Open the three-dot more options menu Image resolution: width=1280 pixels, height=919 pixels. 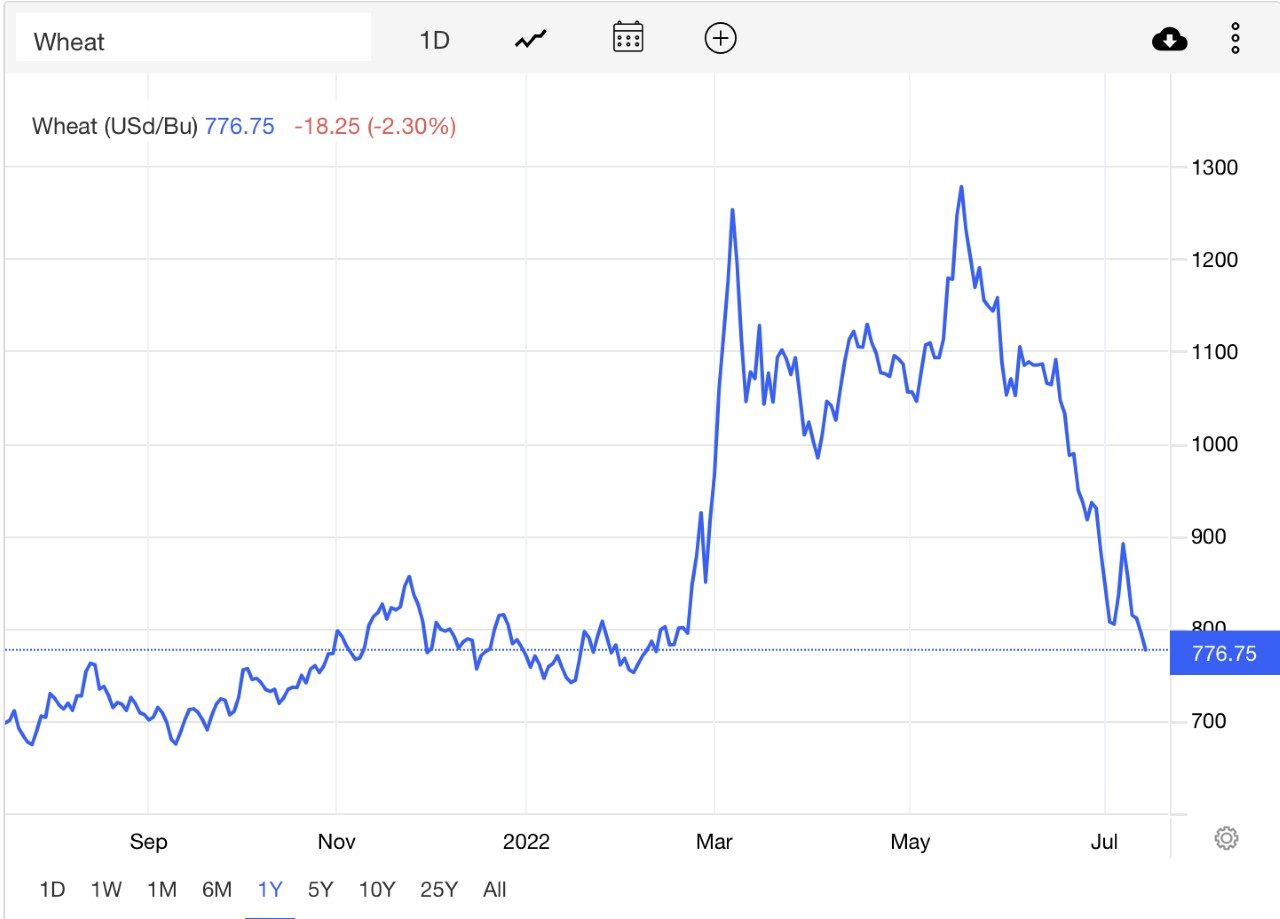[1236, 38]
